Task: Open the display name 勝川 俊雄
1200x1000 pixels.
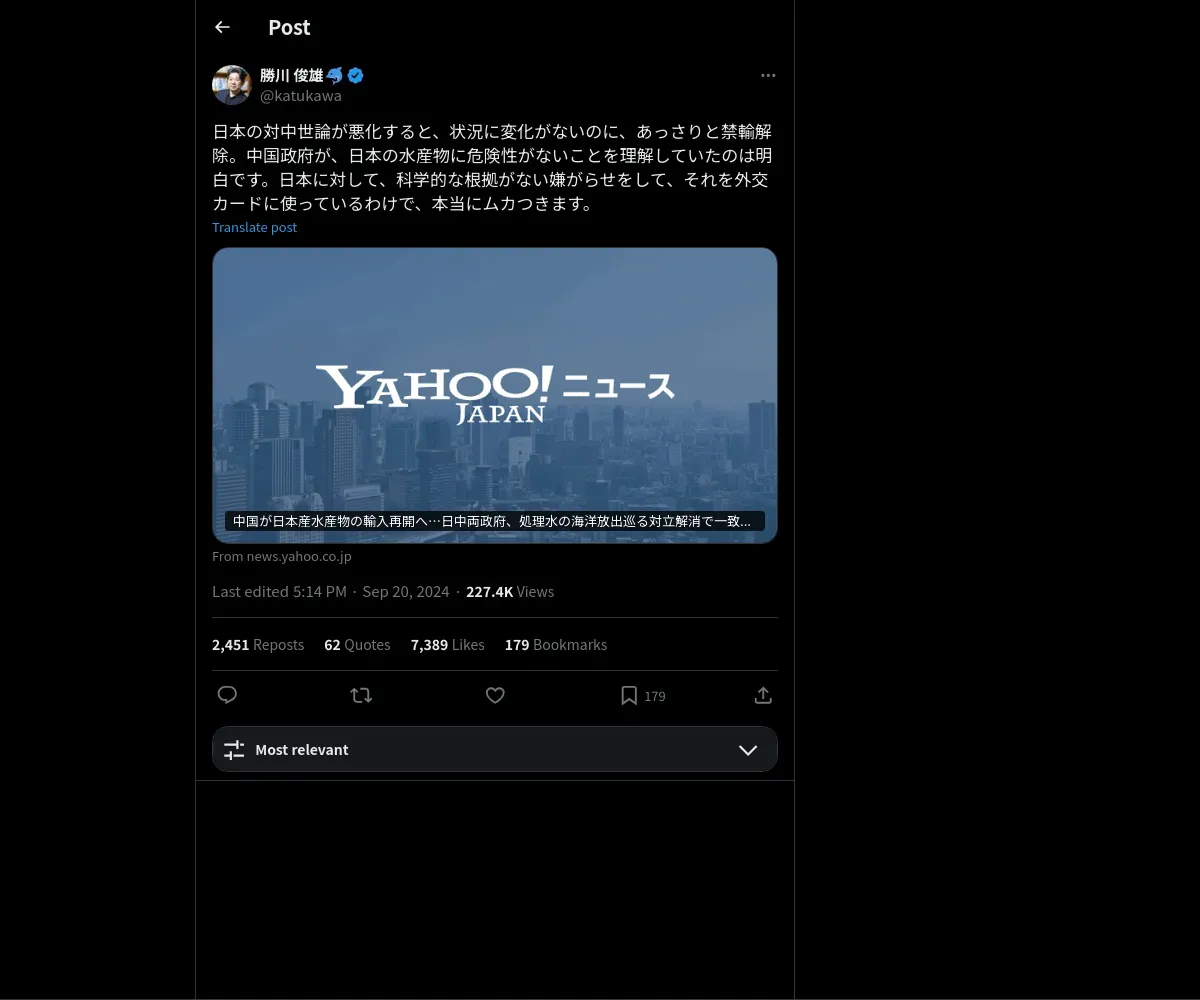Action: (292, 75)
